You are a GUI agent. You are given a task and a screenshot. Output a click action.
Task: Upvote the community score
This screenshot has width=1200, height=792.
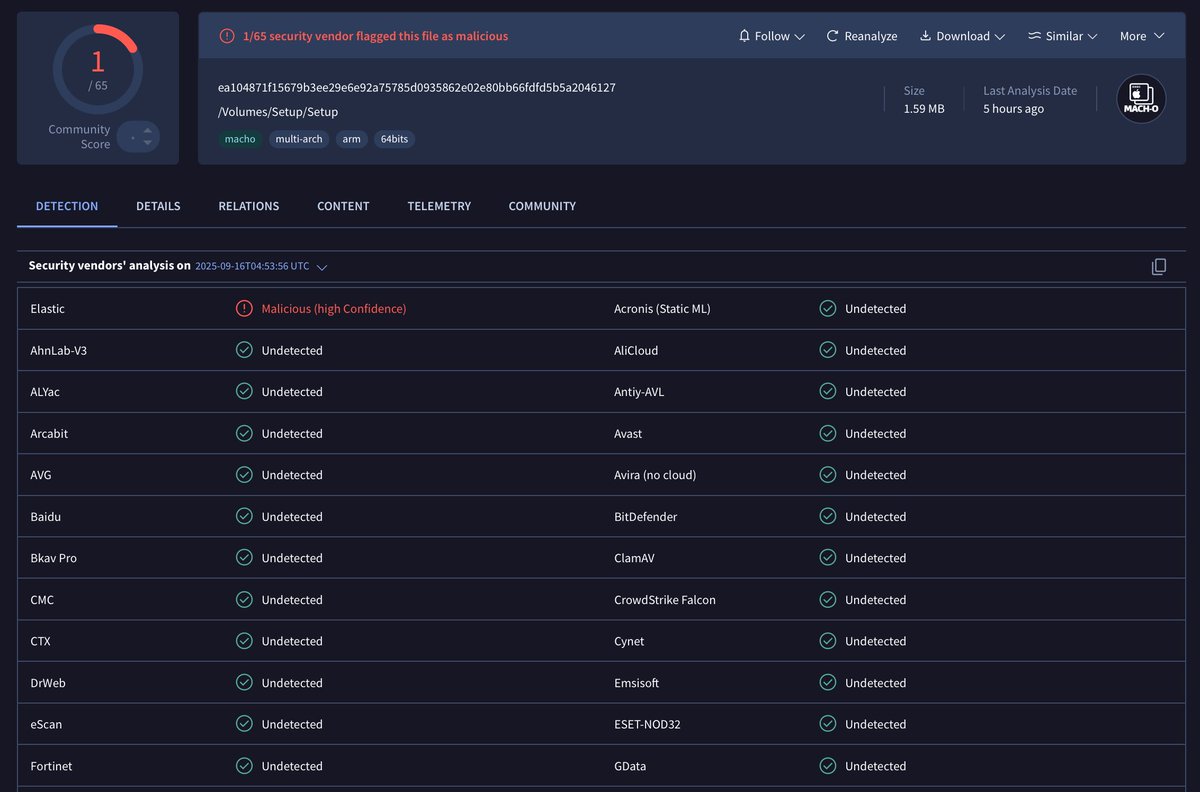[x=148, y=130]
